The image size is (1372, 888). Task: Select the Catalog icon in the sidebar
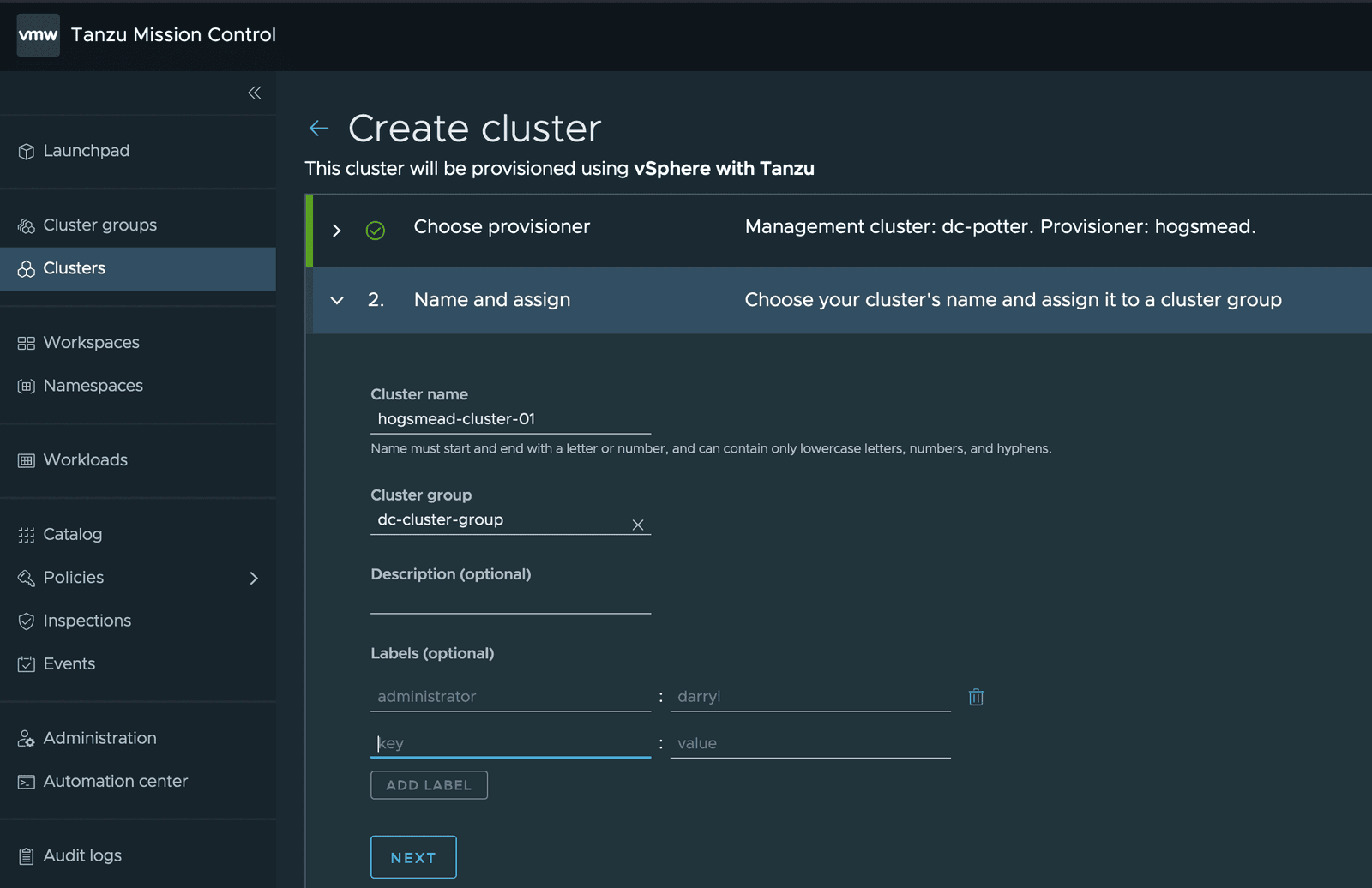click(26, 534)
